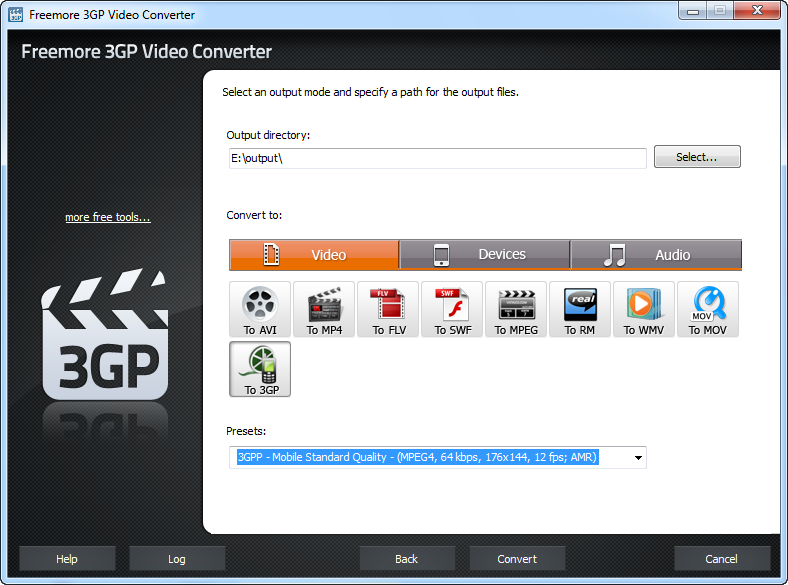The height and width of the screenshot is (585, 788).
Task: Browse with the Select... button
Action: 697,157
